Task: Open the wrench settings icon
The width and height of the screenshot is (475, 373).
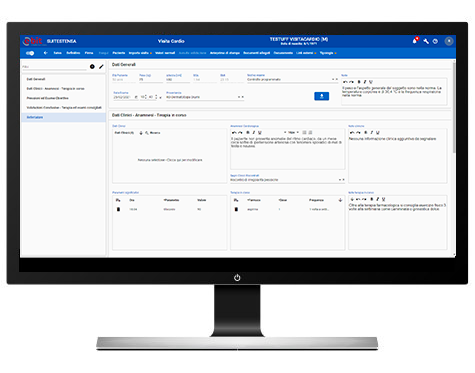Action: (426, 41)
